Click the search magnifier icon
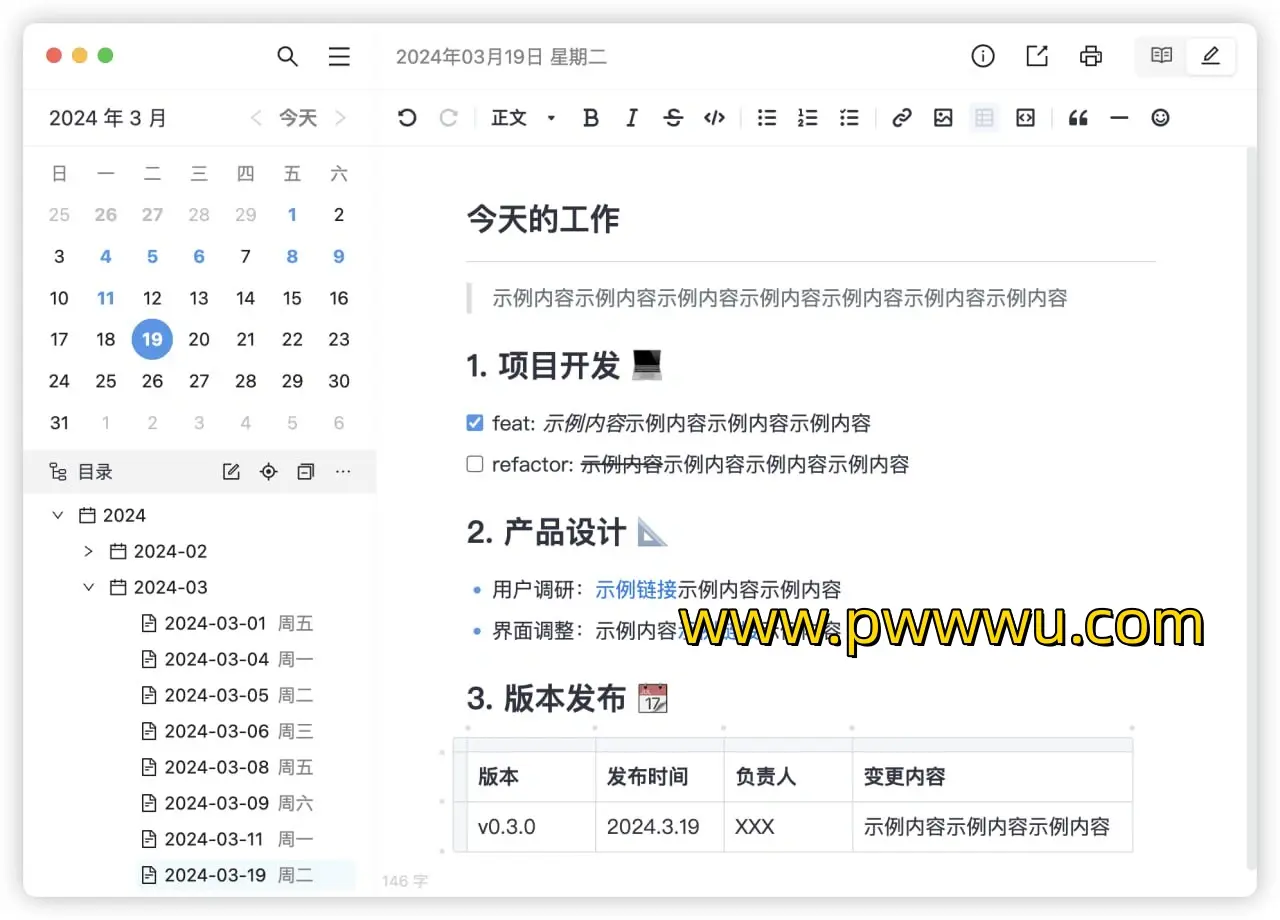Image resolution: width=1280 pixels, height=920 pixels. [287, 57]
